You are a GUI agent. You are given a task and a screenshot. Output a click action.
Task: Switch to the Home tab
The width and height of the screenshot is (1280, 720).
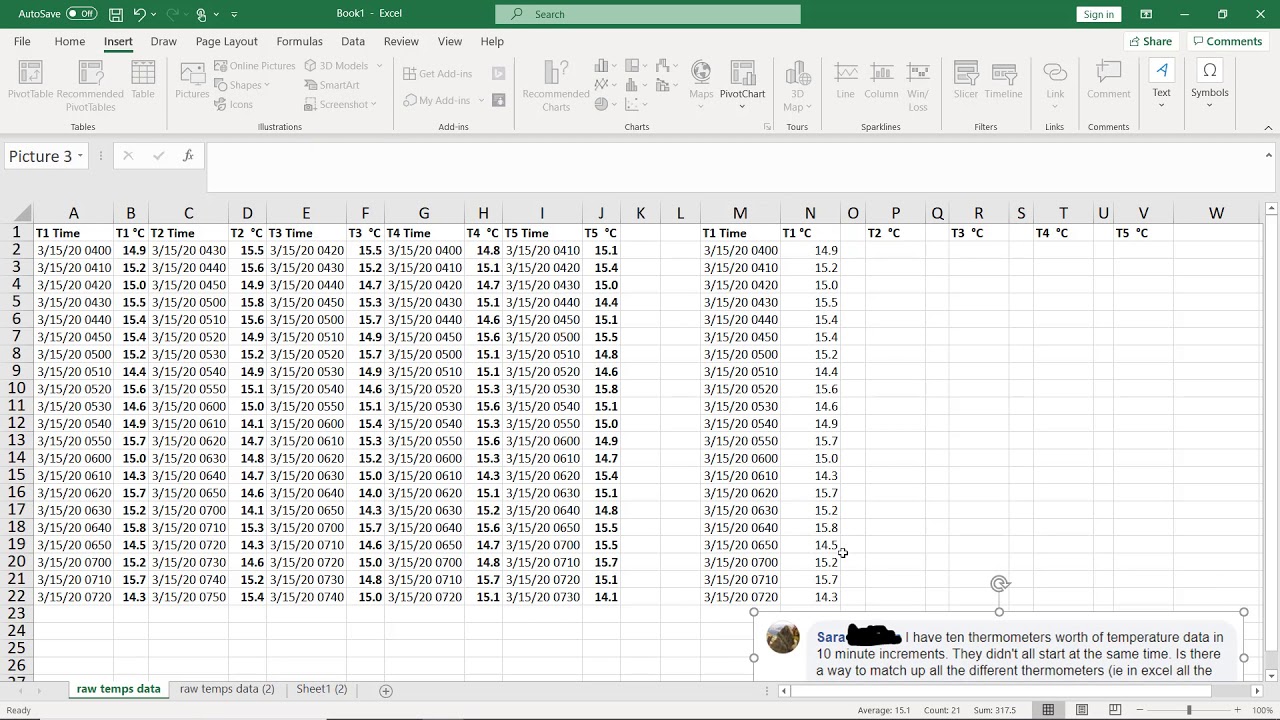pos(70,41)
